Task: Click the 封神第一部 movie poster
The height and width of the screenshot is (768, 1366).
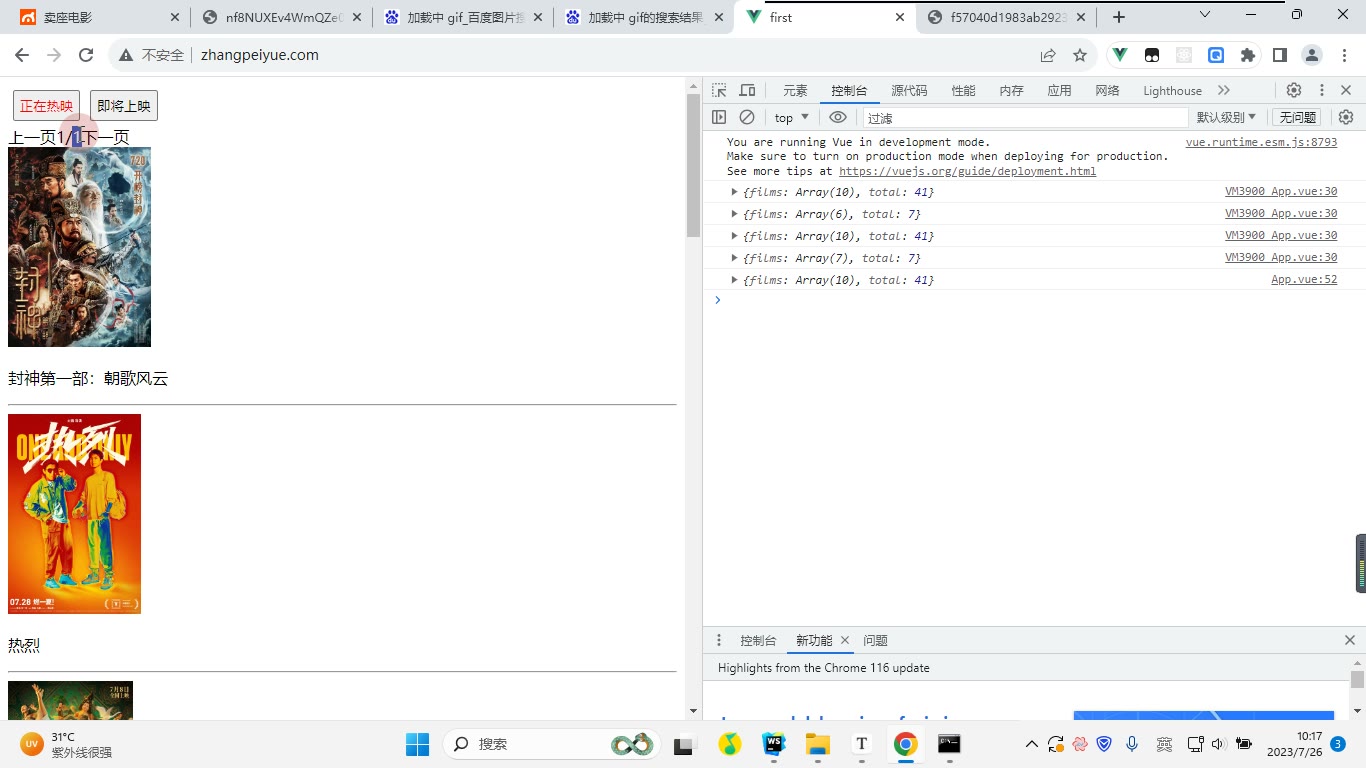Action: pos(79,247)
